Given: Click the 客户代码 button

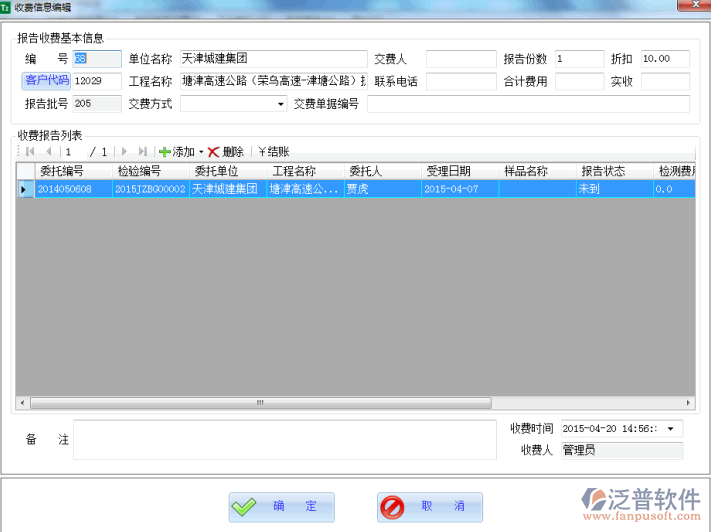Looking at the screenshot, I should [47, 81].
